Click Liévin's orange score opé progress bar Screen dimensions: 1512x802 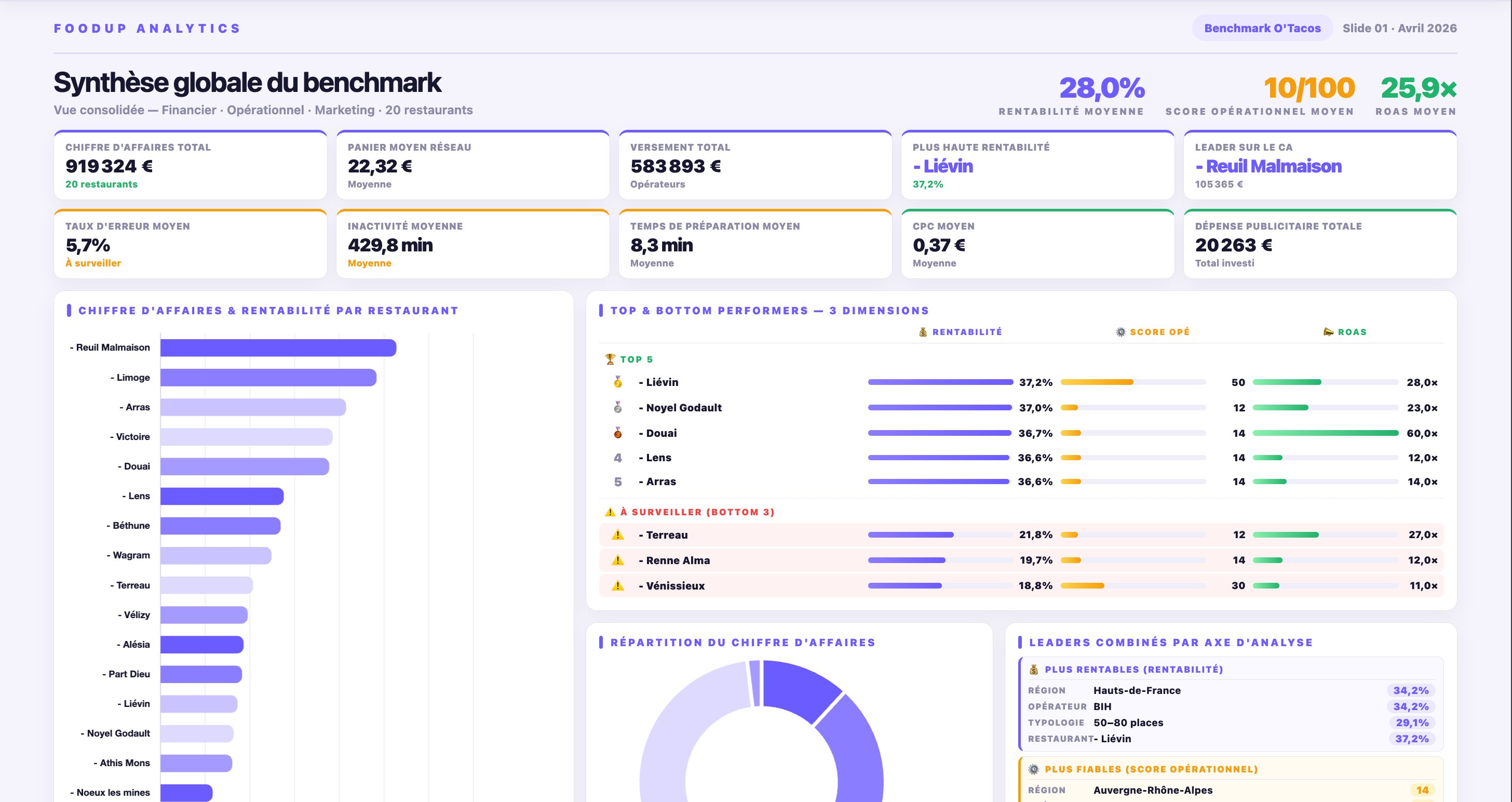coord(1097,382)
